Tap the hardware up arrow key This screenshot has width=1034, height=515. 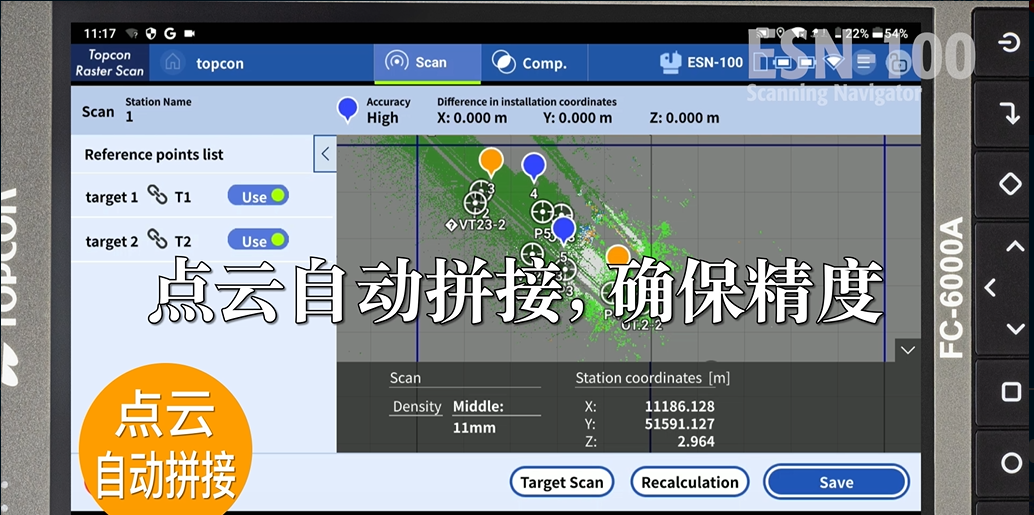coord(1014,247)
